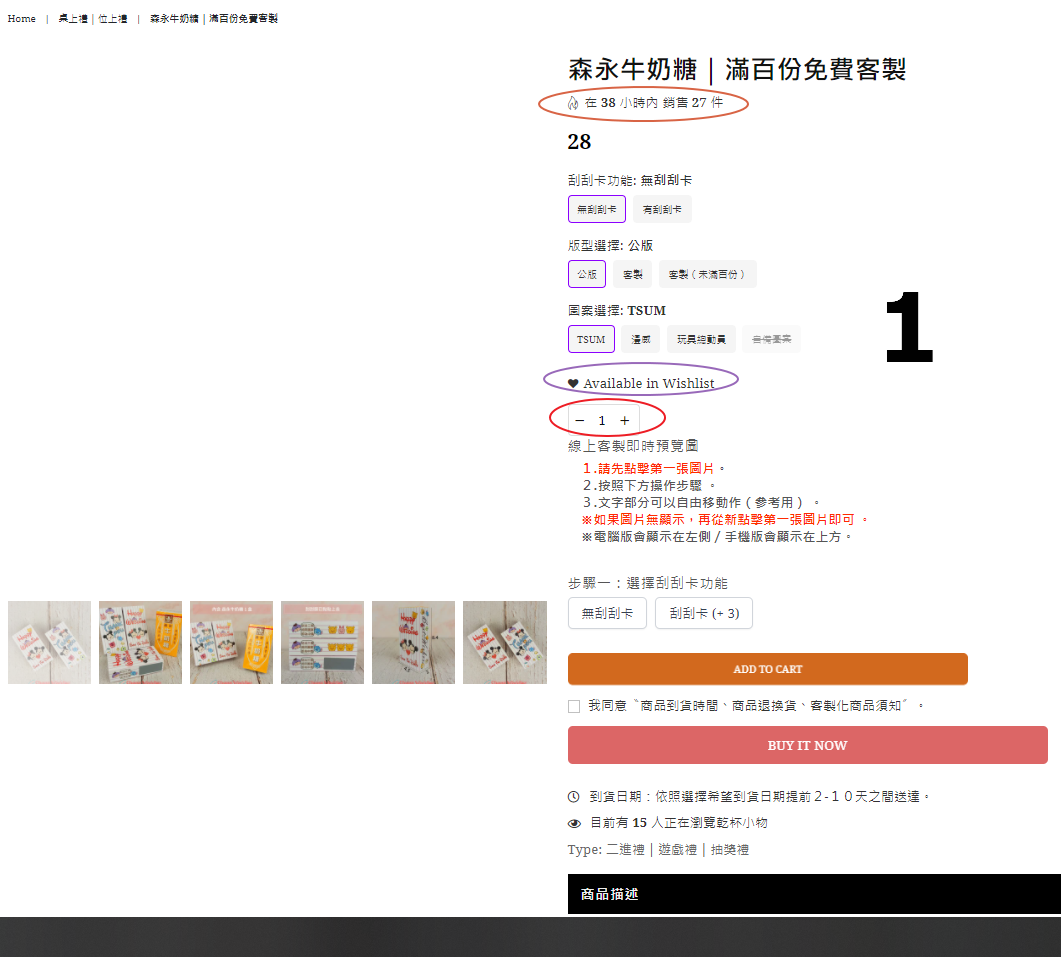
Task: Choose the 客製 layout option
Action: coord(632,274)
